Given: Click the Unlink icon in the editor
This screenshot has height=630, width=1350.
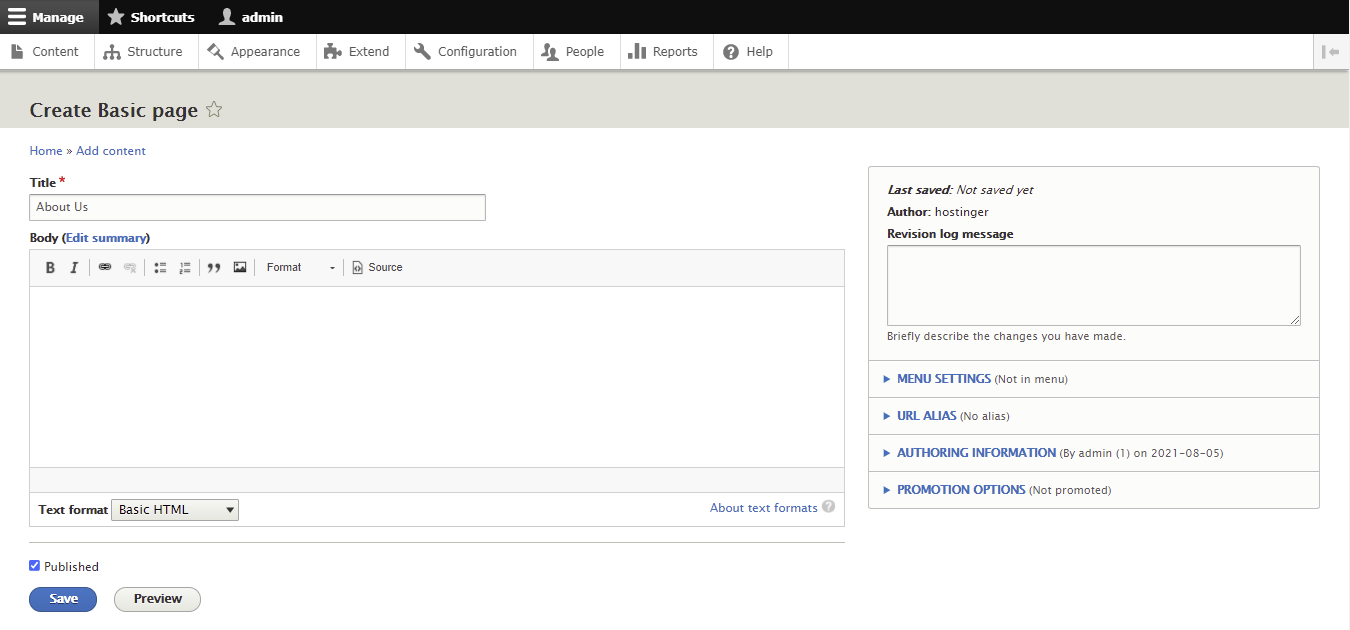Looking at the screenshot, I should (129, 267).
